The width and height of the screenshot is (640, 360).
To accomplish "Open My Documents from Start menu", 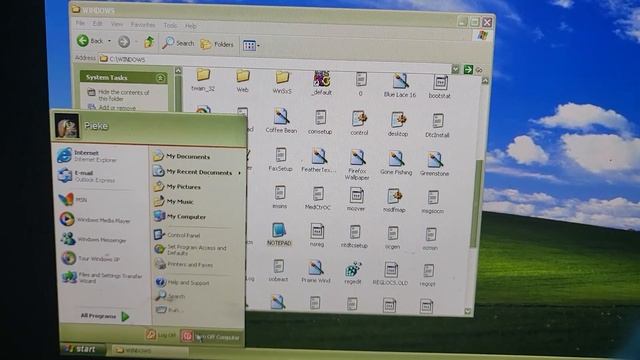I will pyautogui.click(x=182, y=156).
